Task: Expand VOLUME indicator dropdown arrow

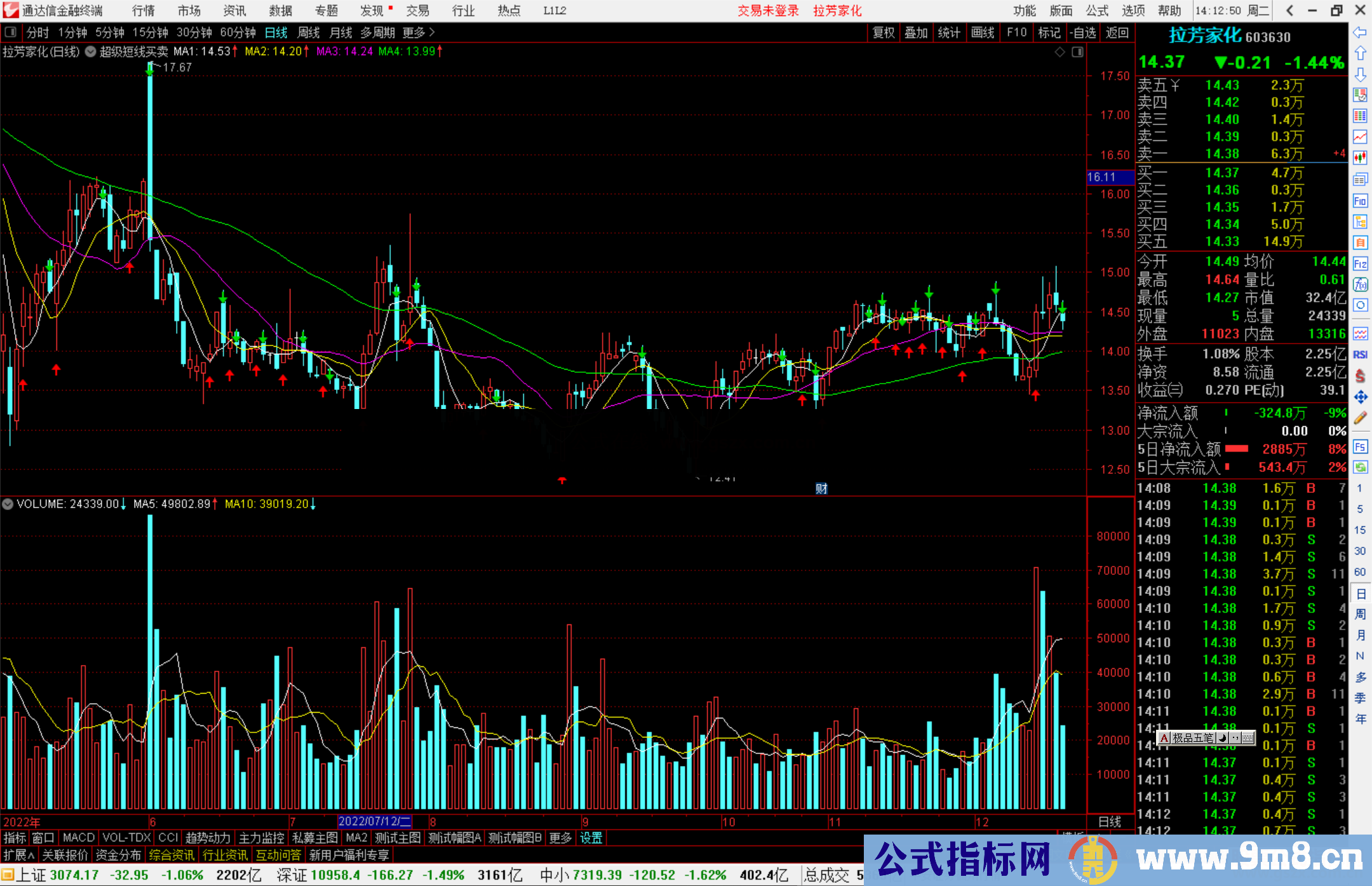Action: 8,504
